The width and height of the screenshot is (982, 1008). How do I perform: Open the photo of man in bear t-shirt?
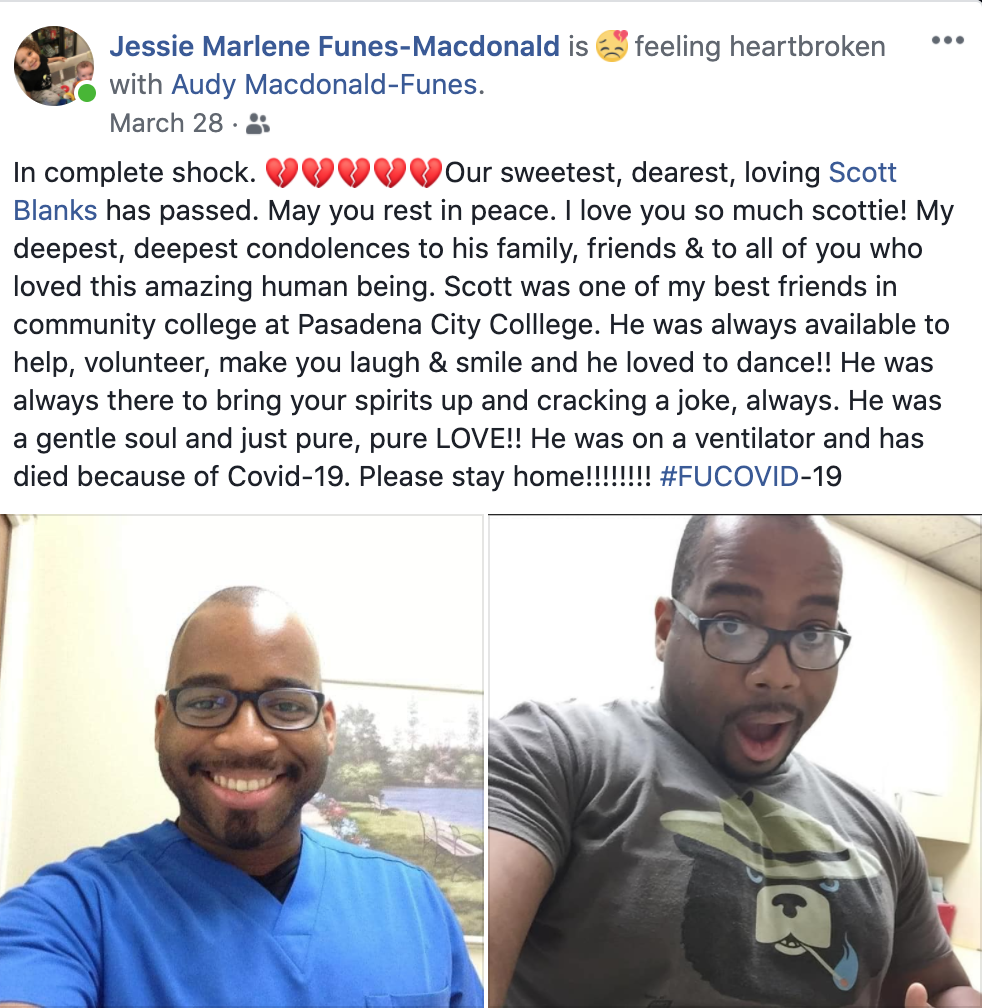735,761
